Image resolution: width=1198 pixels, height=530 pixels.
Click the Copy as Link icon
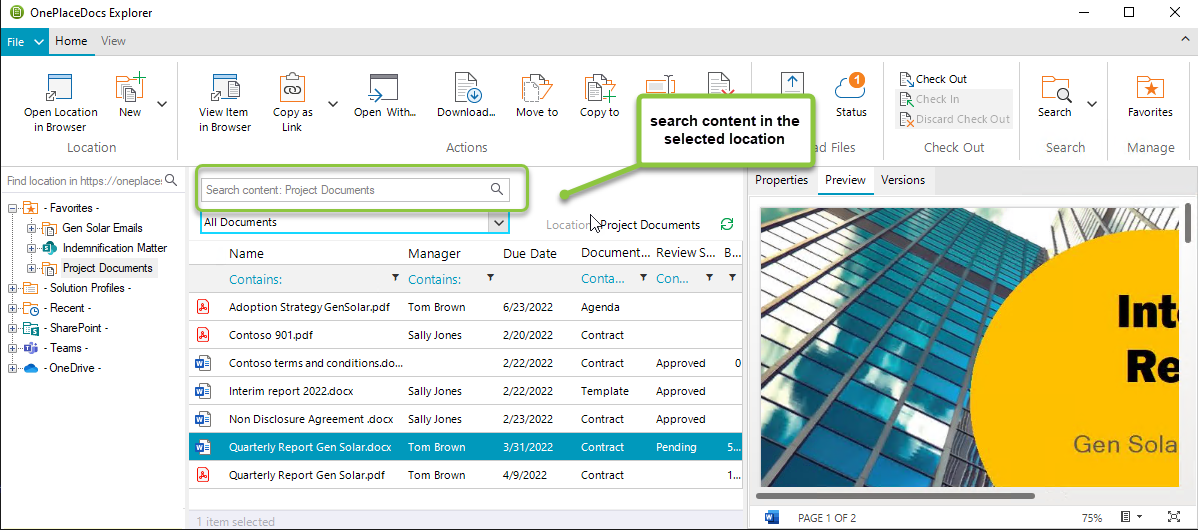point(292,87)
